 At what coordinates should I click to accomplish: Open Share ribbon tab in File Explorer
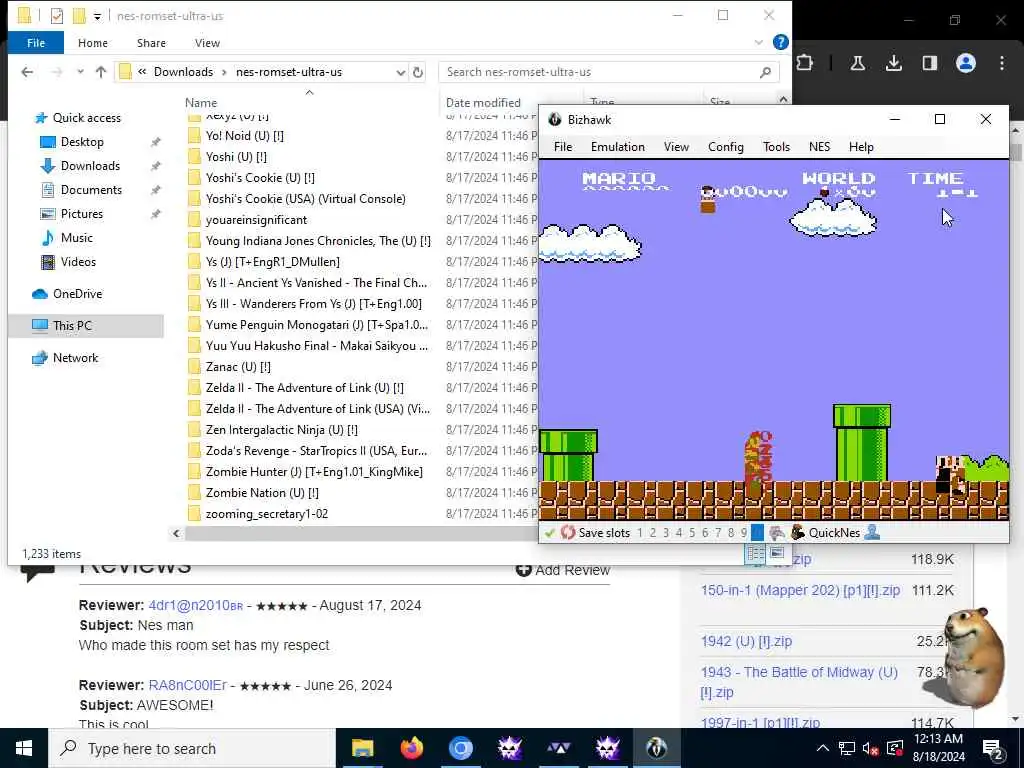pos(151,43)
